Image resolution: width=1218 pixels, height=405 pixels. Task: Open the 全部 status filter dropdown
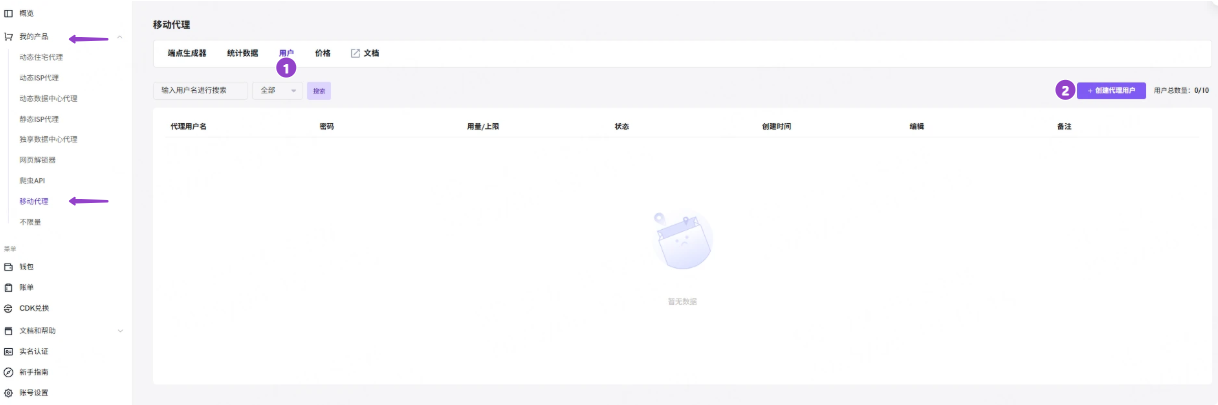(x=278, y=90)
